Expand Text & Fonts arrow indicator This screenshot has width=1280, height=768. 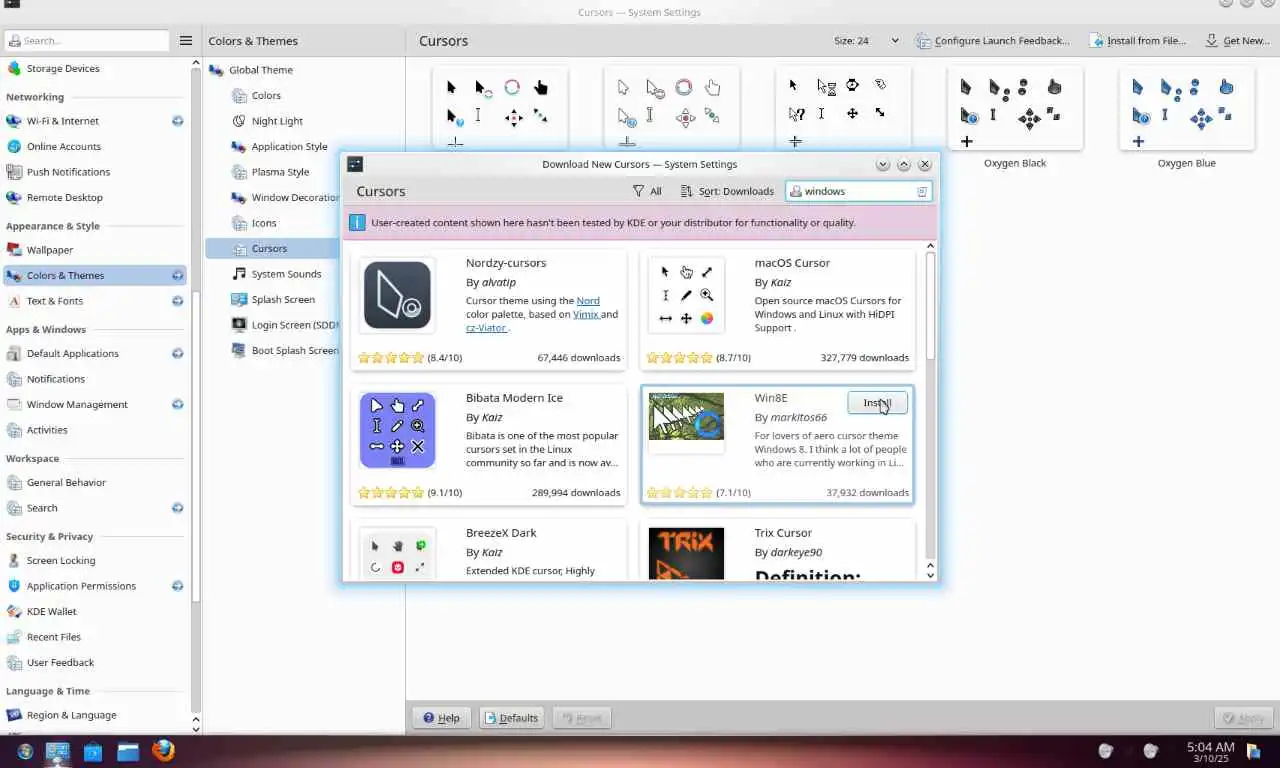point(177,301)
